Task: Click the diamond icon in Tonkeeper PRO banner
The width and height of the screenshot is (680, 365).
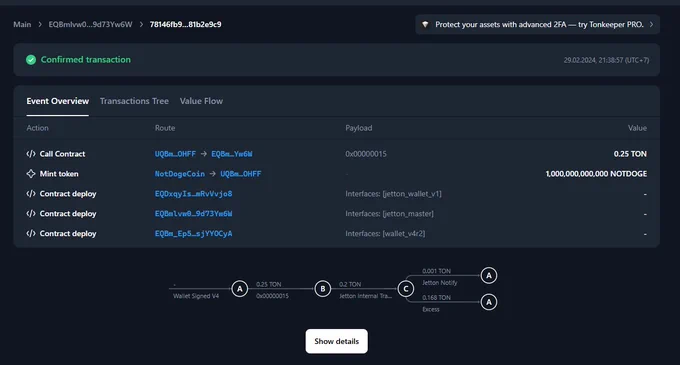Action: (425, 25)
